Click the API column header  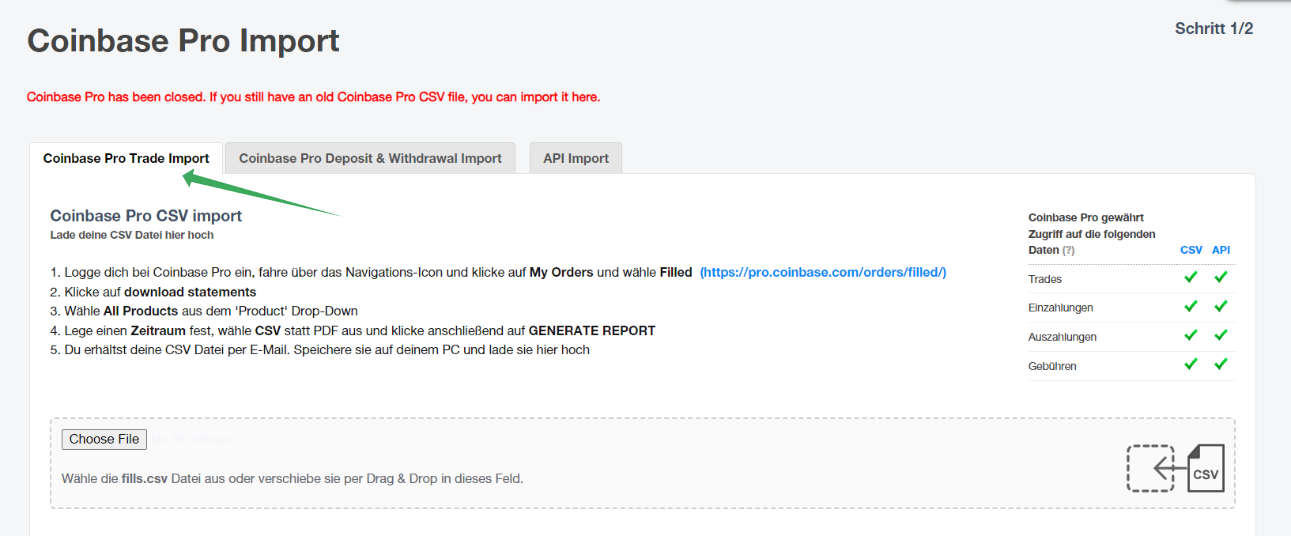1221,250
